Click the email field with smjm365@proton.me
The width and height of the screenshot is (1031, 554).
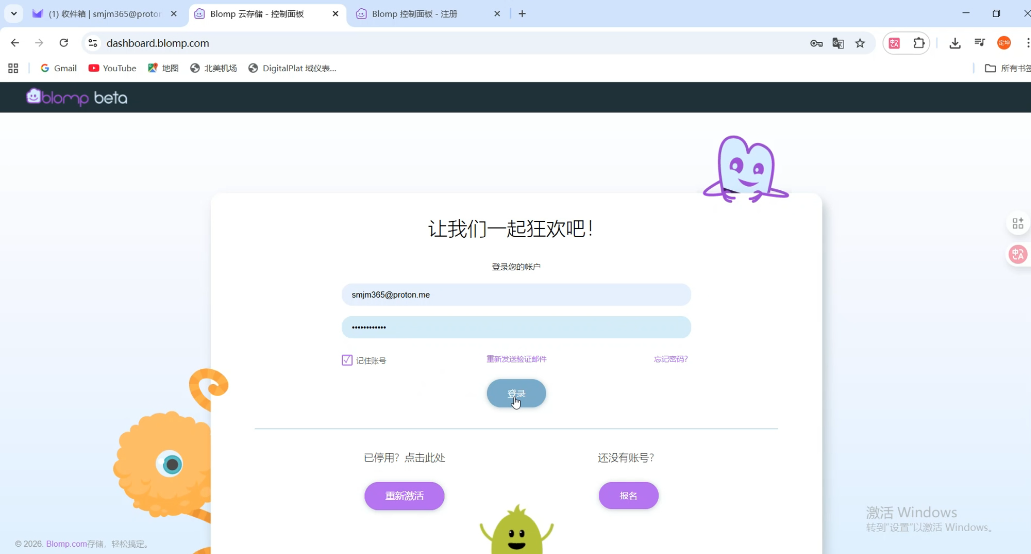coord(516,294)
